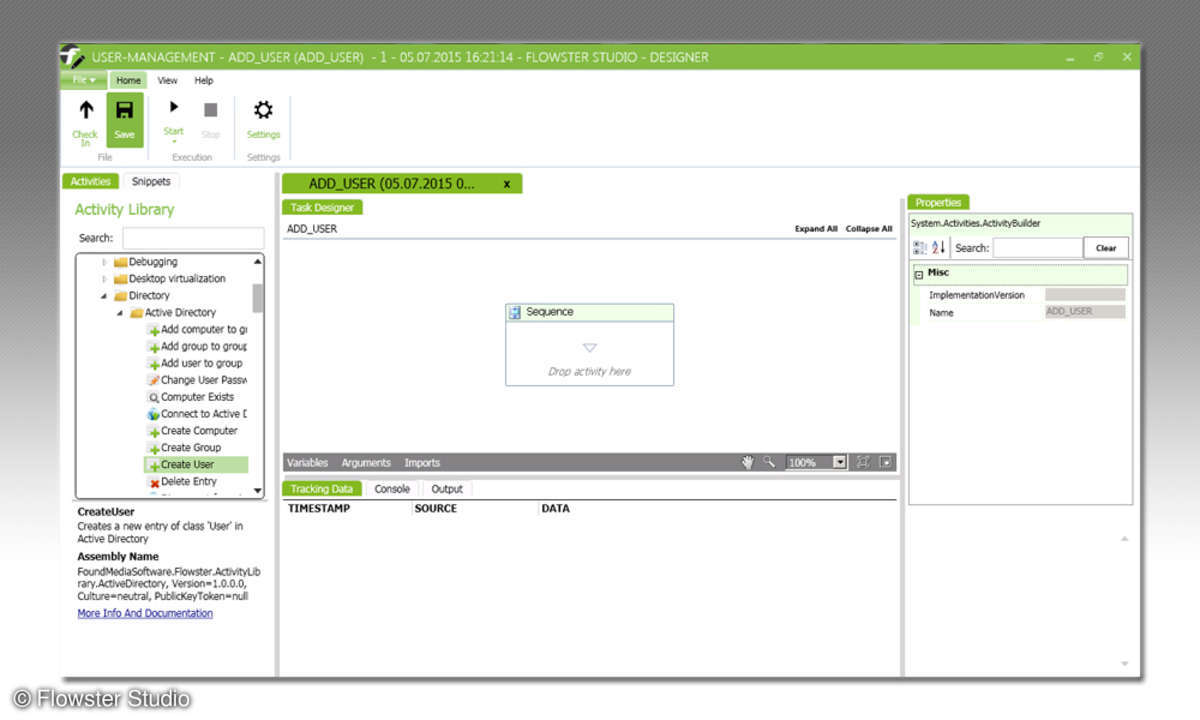Screen dimensions: 1200x720
Task: Click the ImplementationVersion value field
Action: [1085, 295]
